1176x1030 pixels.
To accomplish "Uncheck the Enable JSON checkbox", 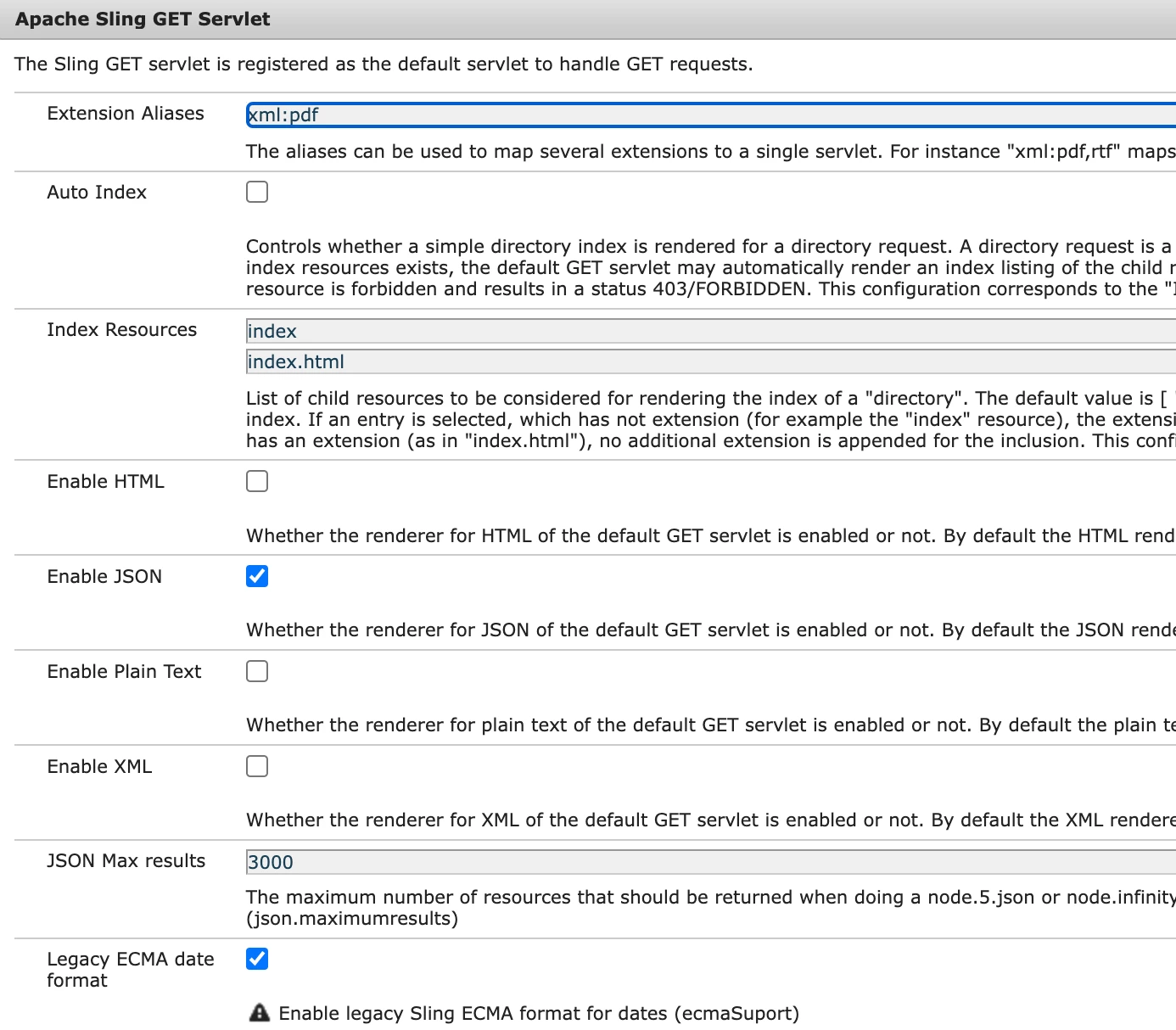I will click(257, 576).
